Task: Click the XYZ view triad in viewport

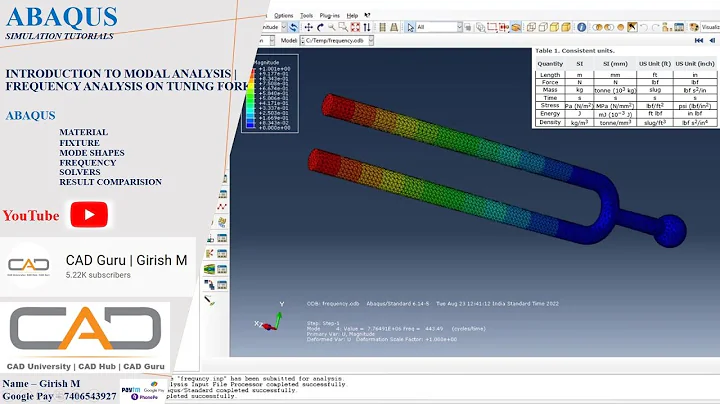Action: click(x=271, y=318)
